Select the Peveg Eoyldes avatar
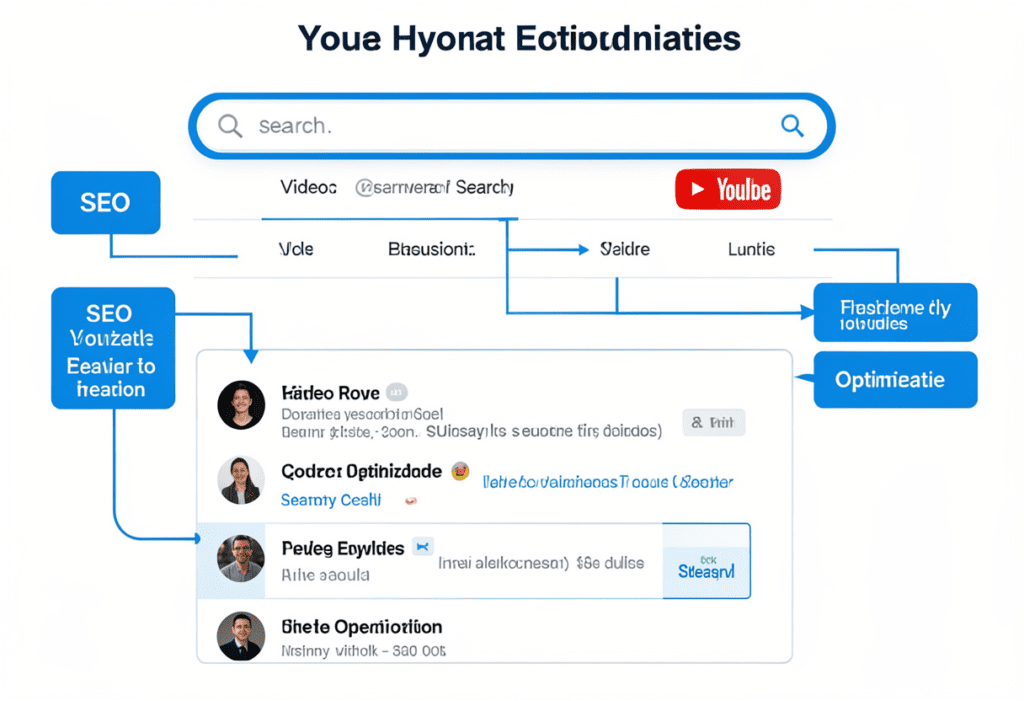The image size is (1024, 701). pos(241,558)
